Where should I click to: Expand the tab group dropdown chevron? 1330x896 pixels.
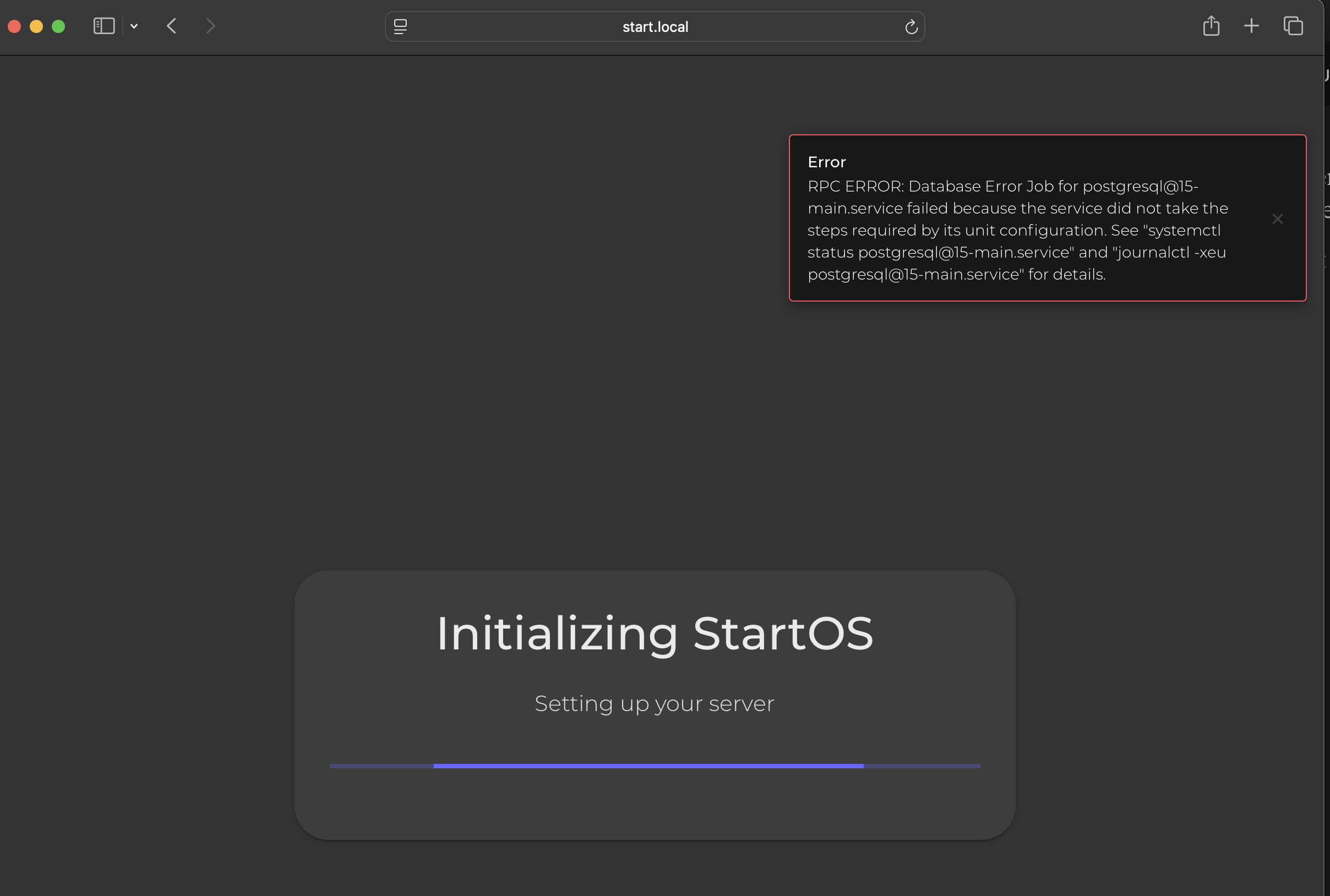coord(134,26)
